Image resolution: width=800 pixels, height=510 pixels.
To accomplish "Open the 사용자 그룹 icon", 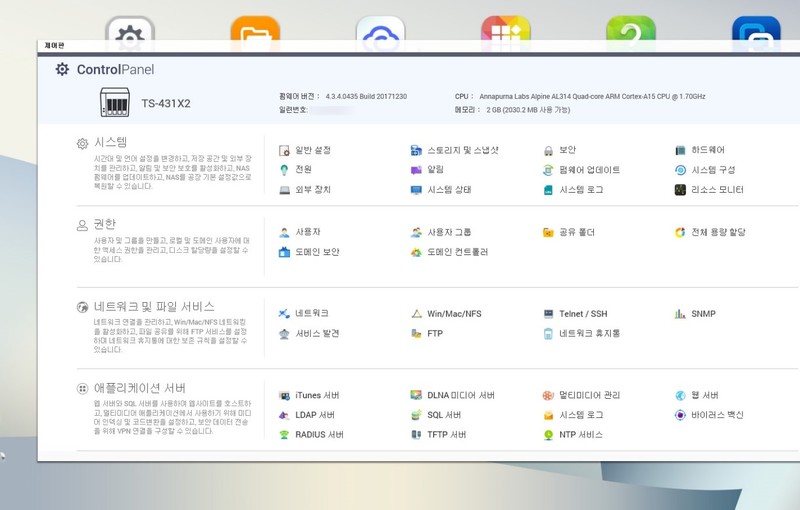I will click(x=416, y=233).
